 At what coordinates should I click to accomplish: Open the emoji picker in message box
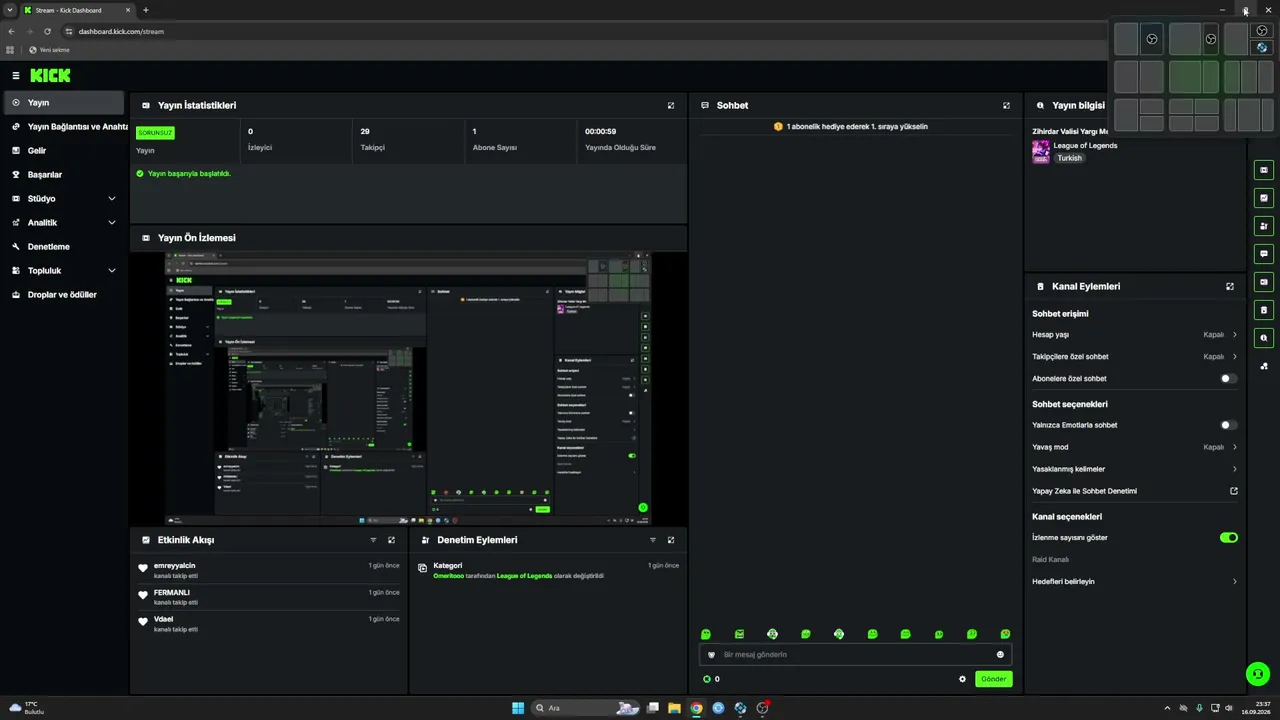click(x=1000, y=655)
